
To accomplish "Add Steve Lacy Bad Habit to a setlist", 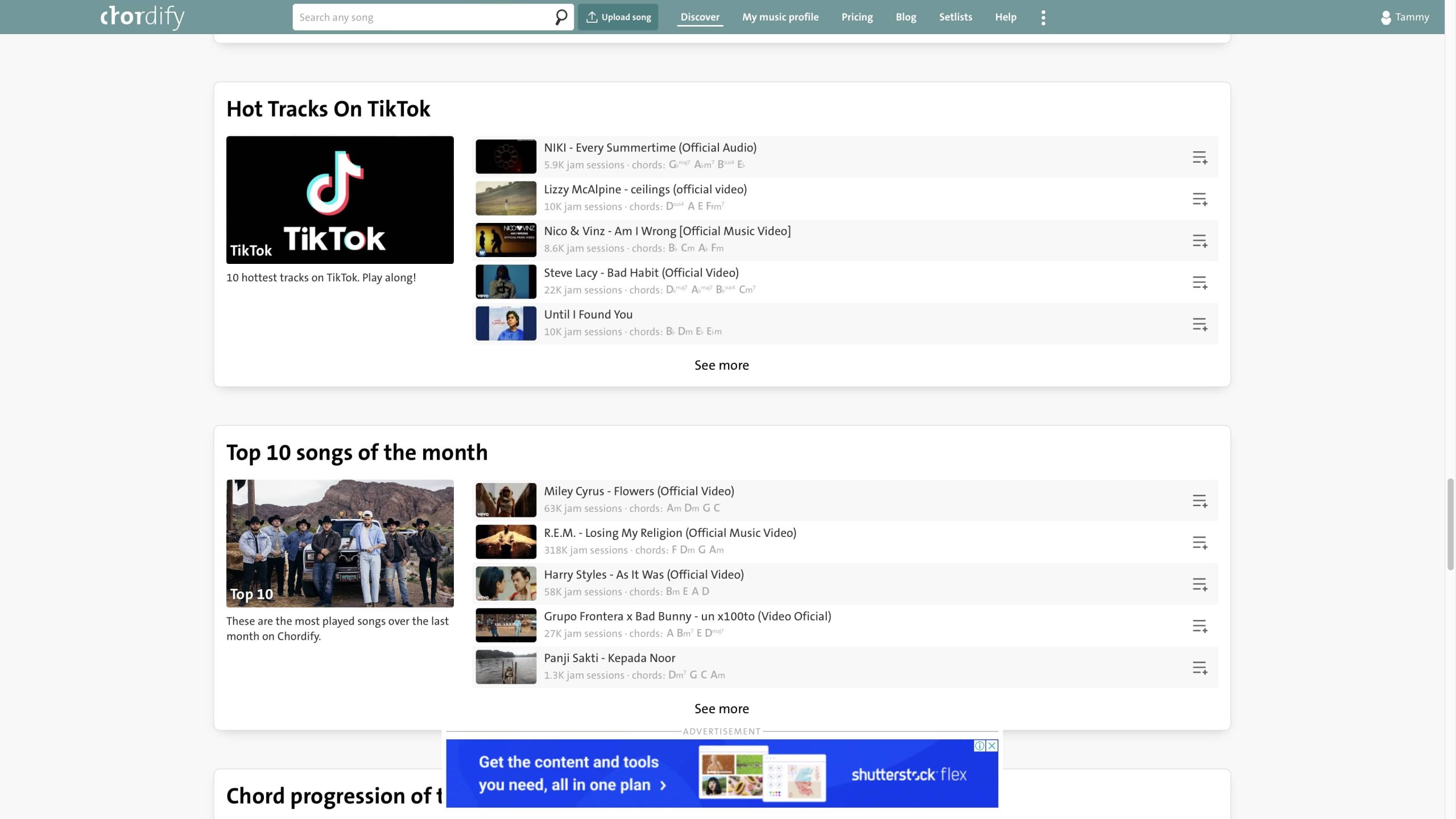I will click(x=1199, y=283).
